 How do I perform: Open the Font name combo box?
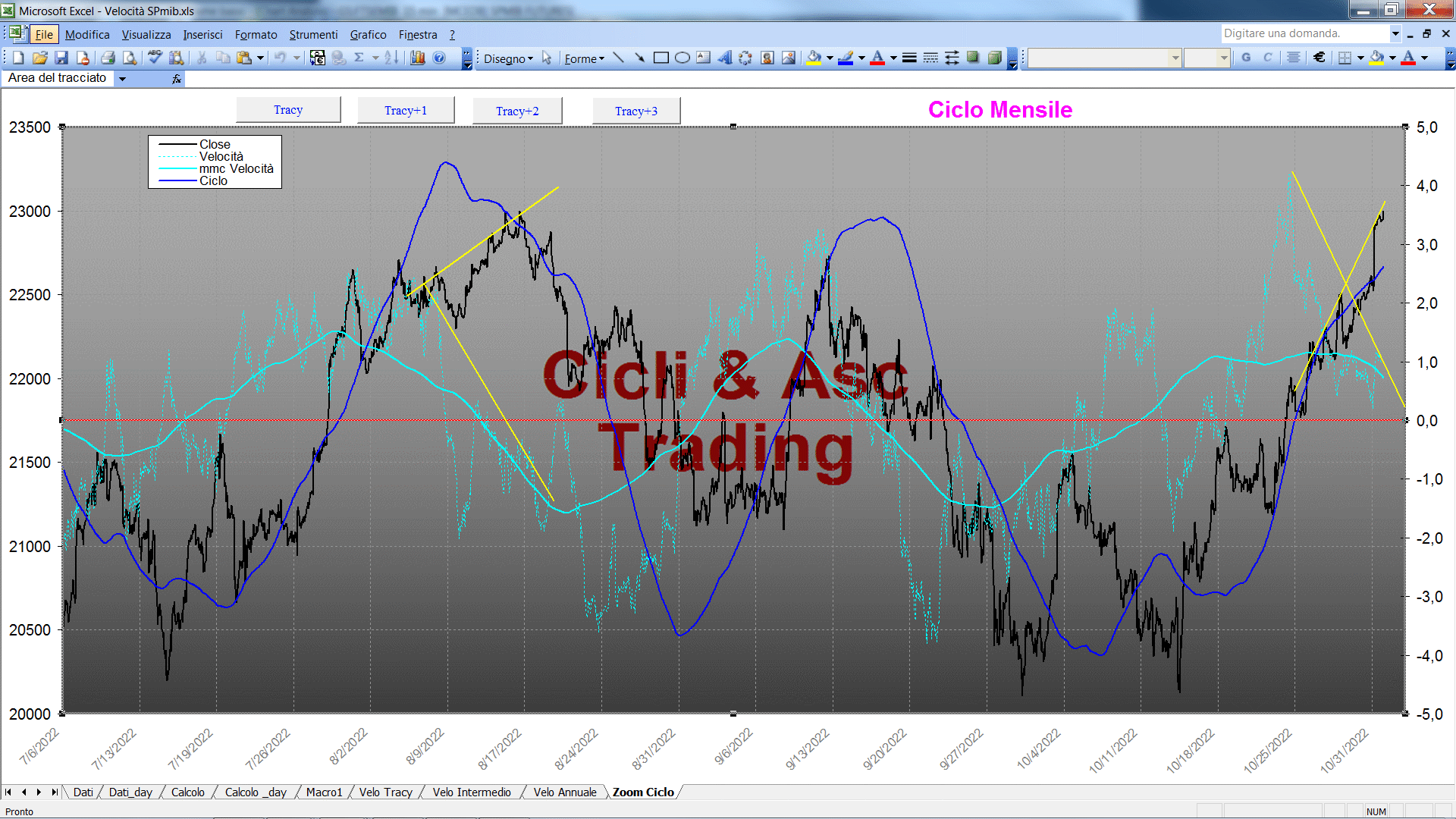pyautogui.click(x=1104, y=58)
